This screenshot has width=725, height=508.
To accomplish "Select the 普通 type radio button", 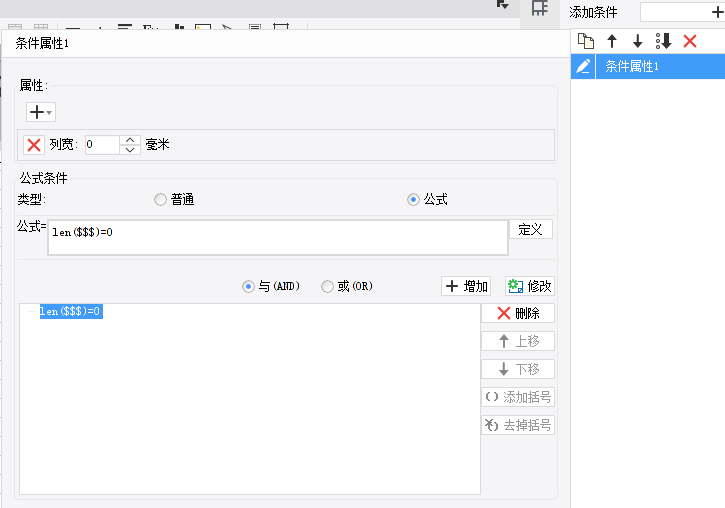I will (x=160, y=200).
